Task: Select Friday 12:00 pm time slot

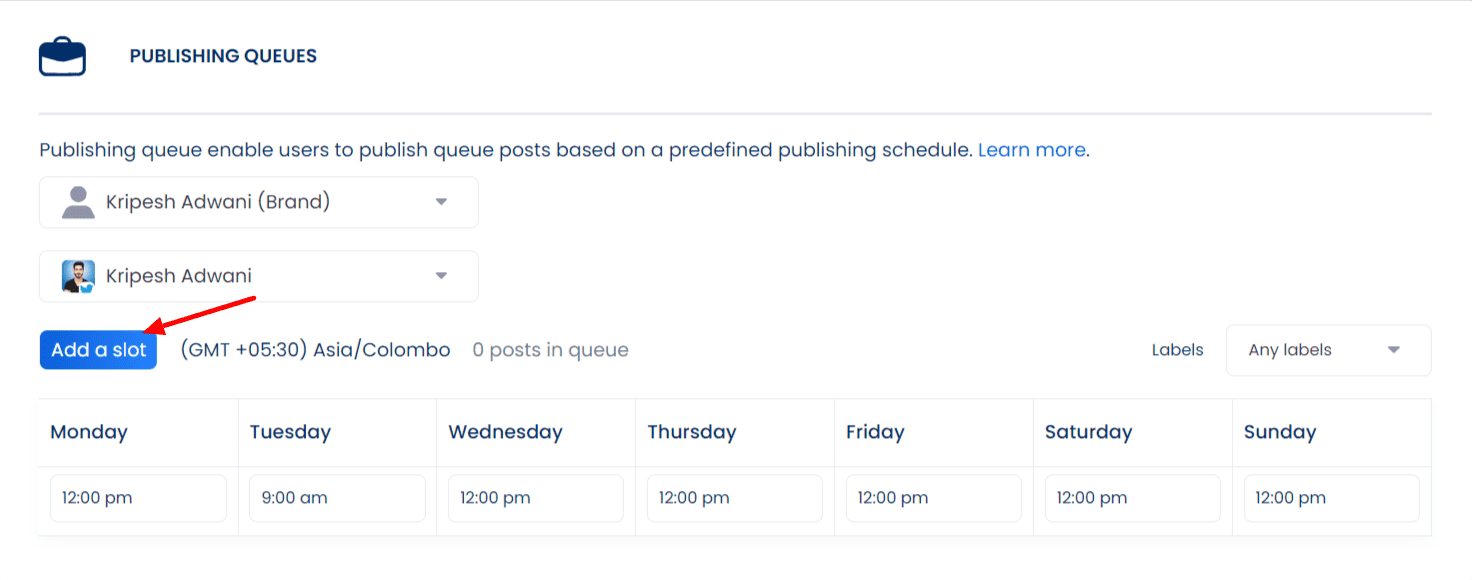Action: [934, 498]
